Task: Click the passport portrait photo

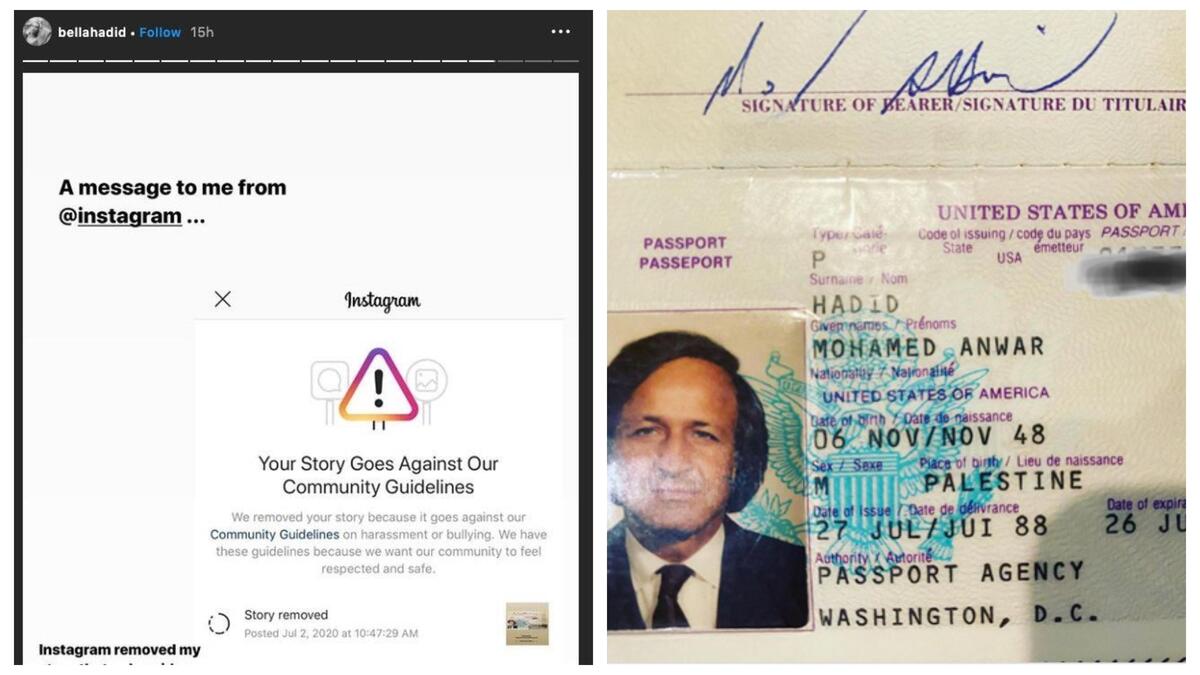Action: point(707,470)
